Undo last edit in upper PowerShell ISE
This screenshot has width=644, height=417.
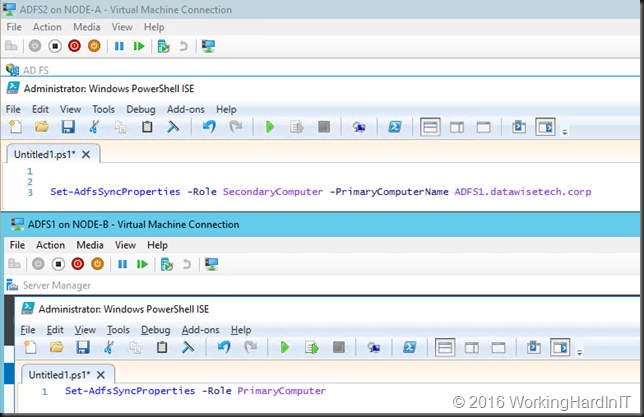(209, 127)
